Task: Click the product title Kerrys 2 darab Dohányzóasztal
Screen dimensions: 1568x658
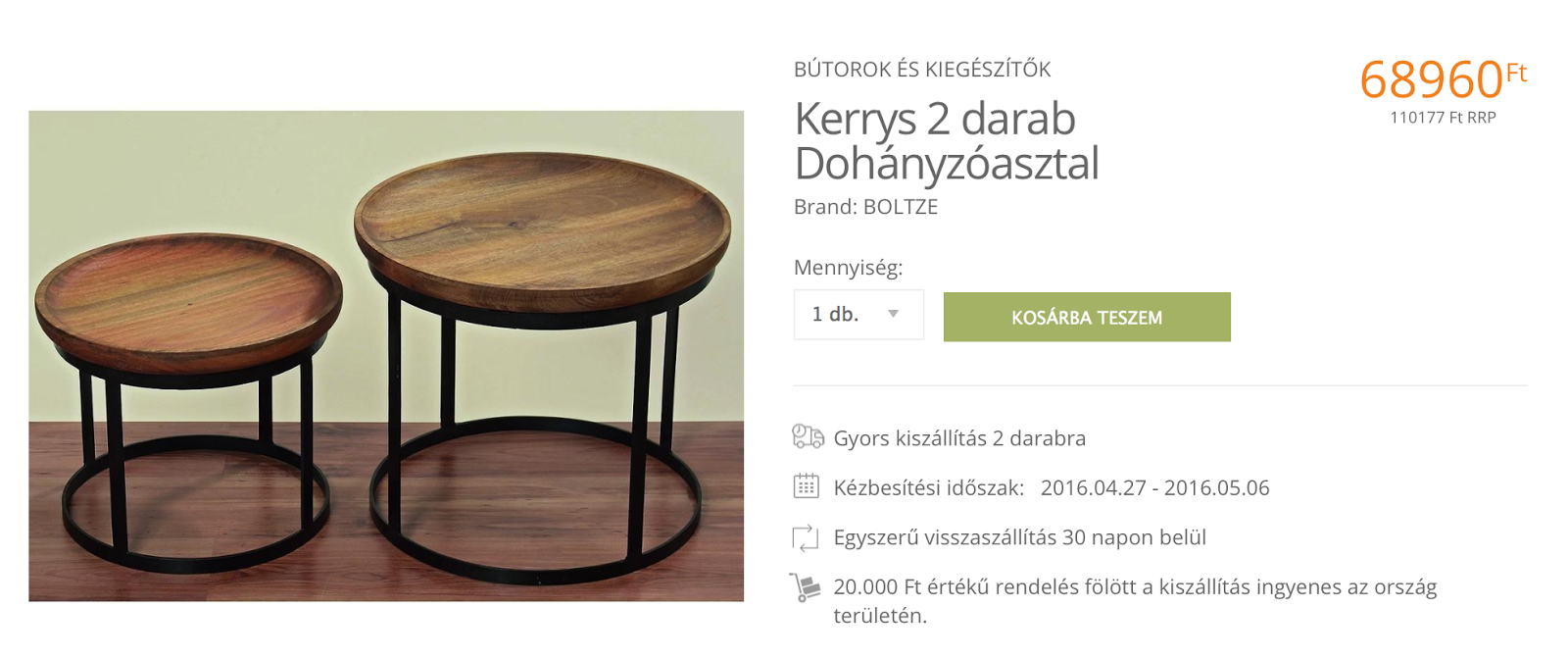Action: pyautogui.click(x=946, y=140)
